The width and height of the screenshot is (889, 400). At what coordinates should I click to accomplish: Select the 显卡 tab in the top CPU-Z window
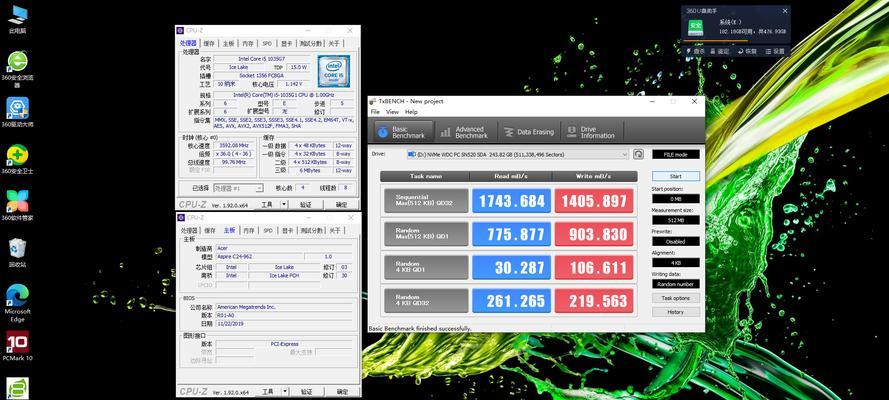pyautogui.click(x=286, y=44)
